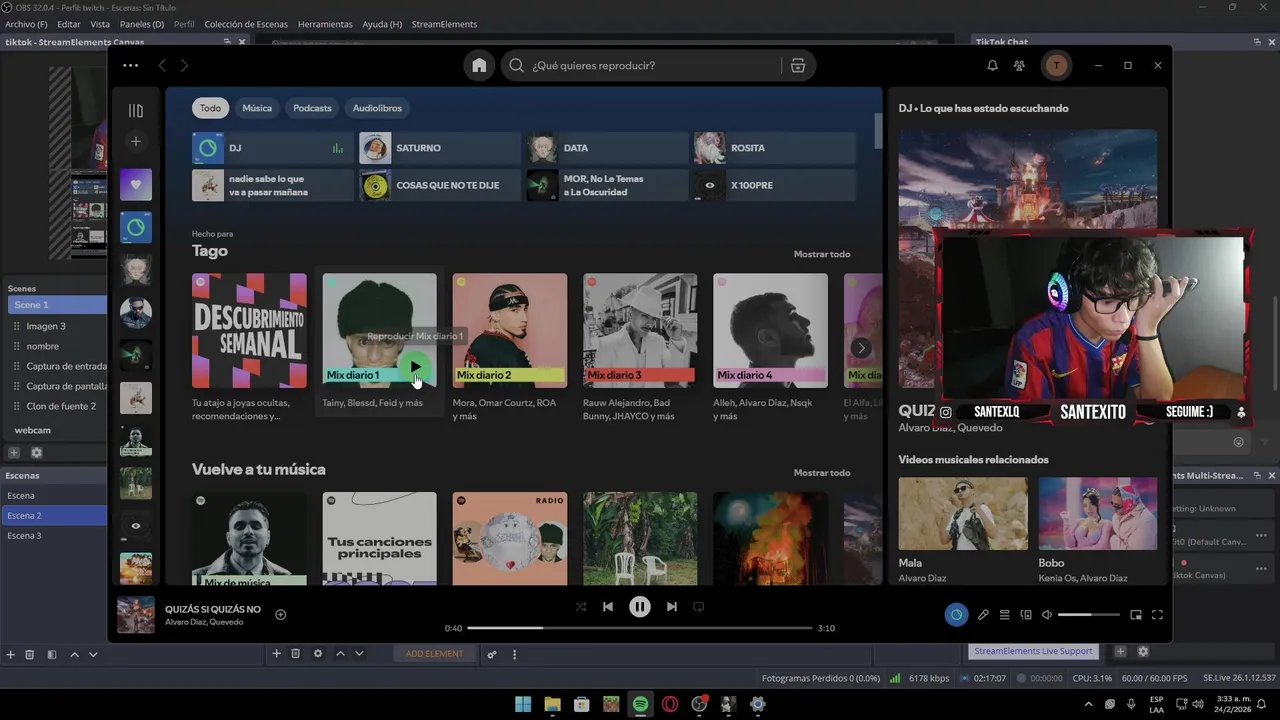Show next cards with the Tago carousel arrow
The image size is (1280, 720).
pos(861,348)
